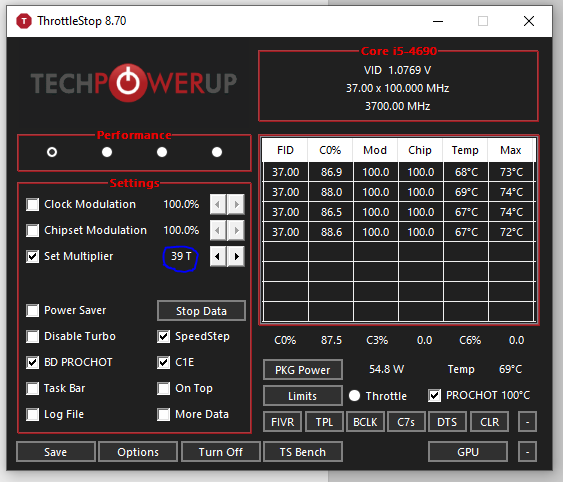
Task: Select the third Performance profile radio button
Action: click(x=162, y=152)
